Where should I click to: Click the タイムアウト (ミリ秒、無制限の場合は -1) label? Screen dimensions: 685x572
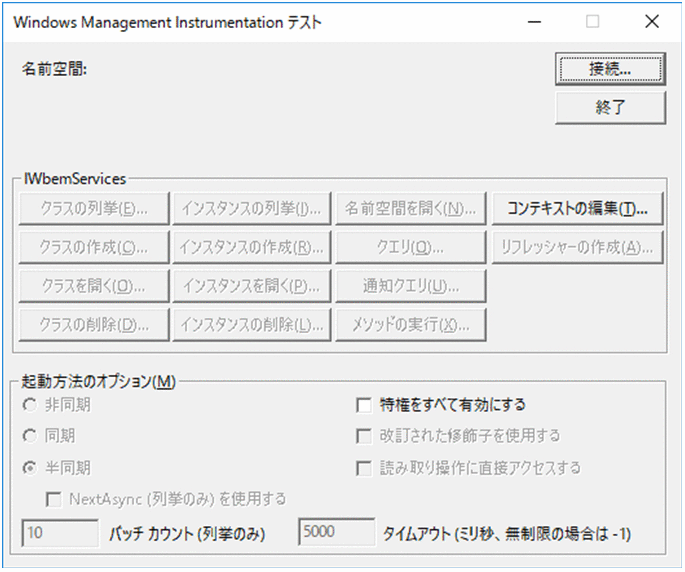click(x=507, y=534)
